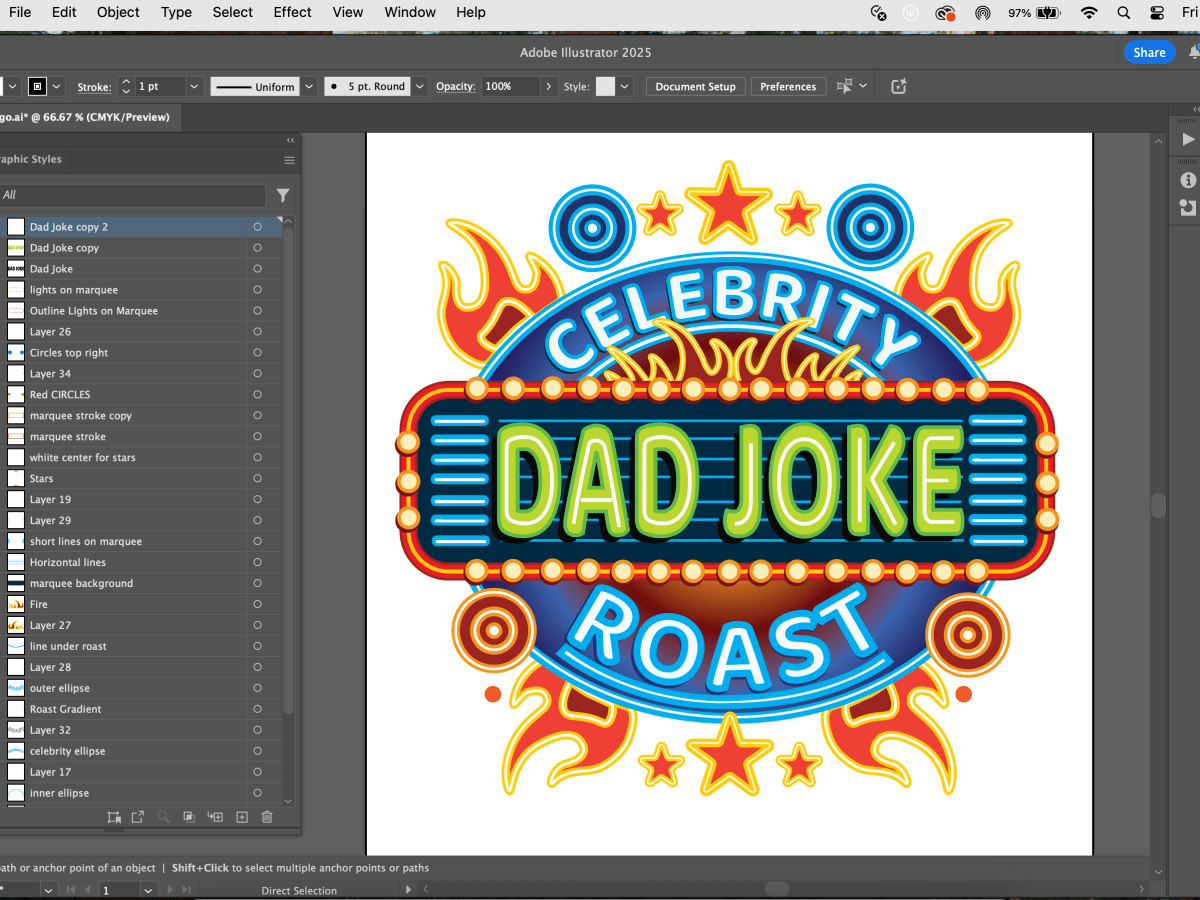Image resolution: width=1200 pixels, height=900 pixels.
Task: Click the Create New Sublayer icon
Action: [x=215, y=817]
